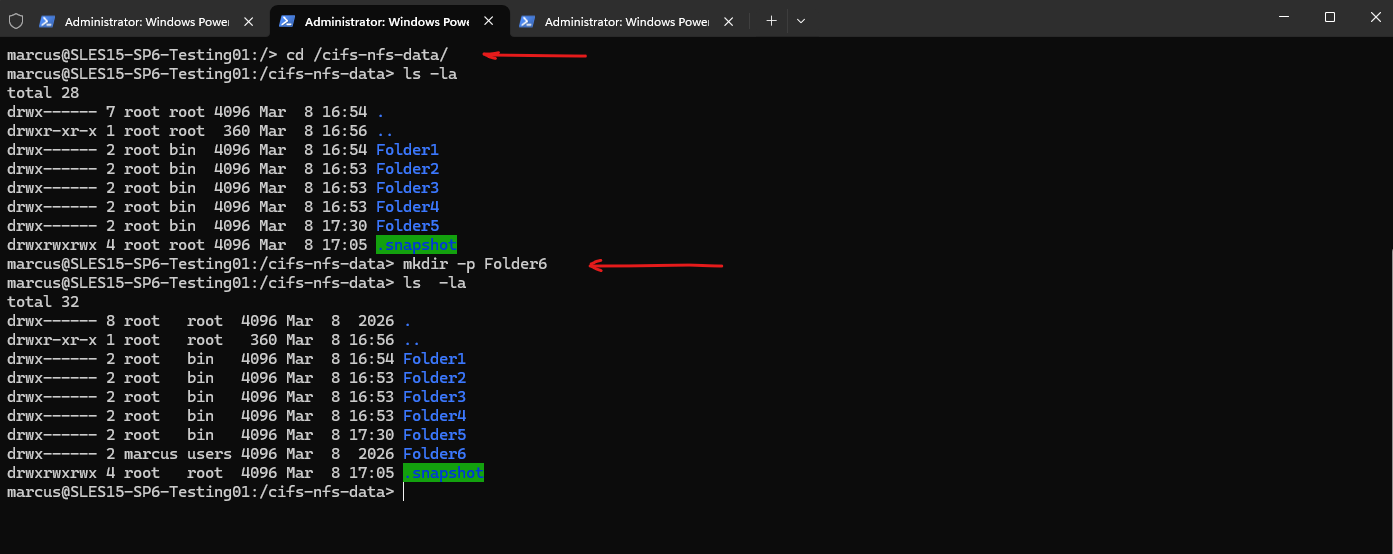
Task: Click the '17:30' timestamp beside the first Folder5
Action: [345, 226]
